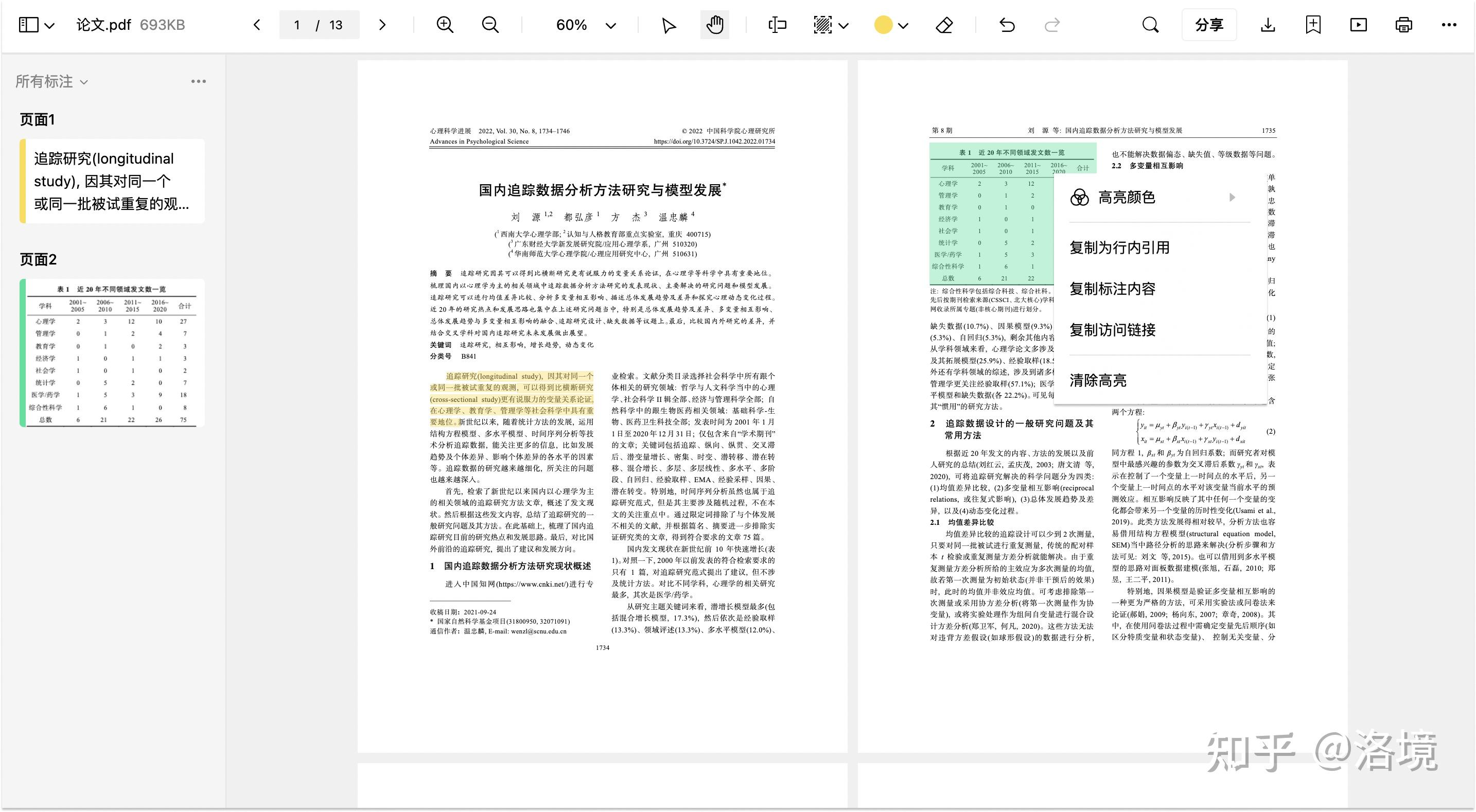Toggle the sidebar panel icon
1476x812 pixels.
click(x=29, y=25)
